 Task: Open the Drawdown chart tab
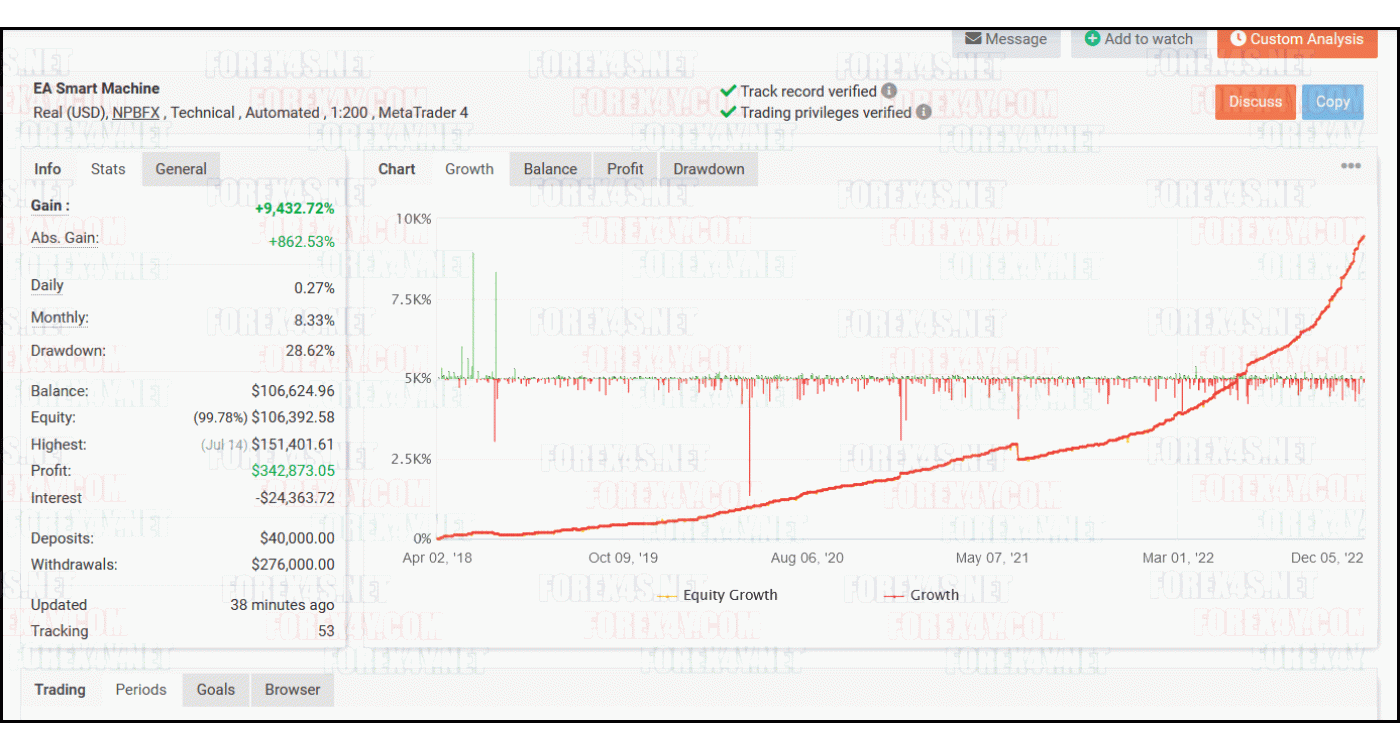click(x=708, y=169)
